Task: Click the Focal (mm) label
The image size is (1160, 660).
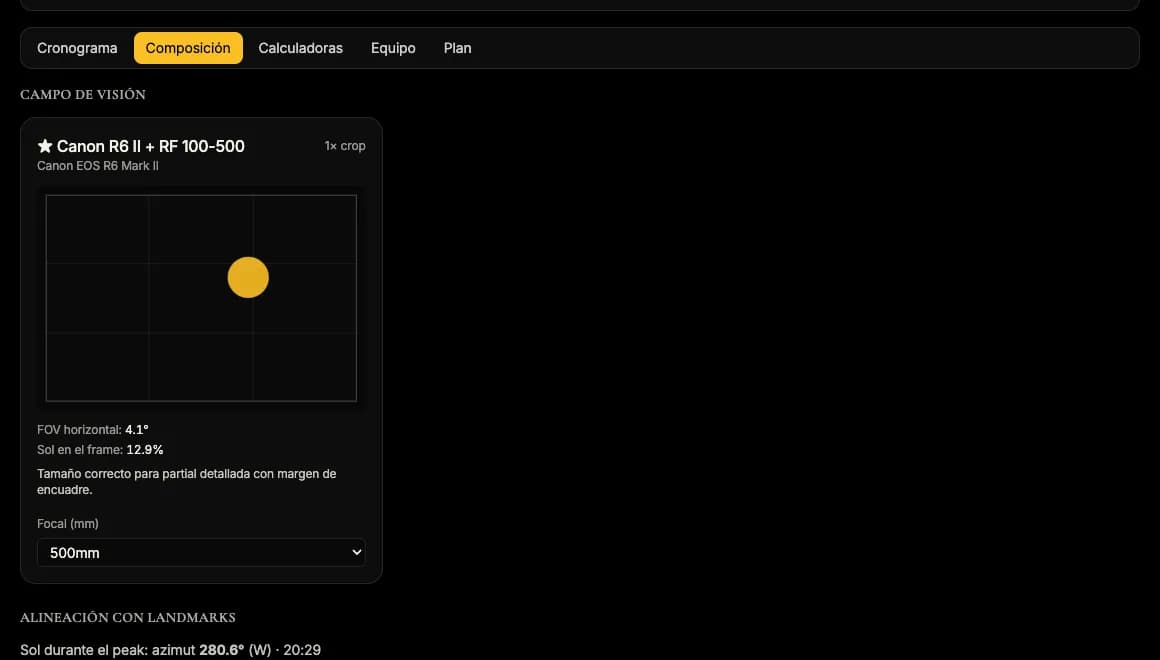Action: [68, 524]
